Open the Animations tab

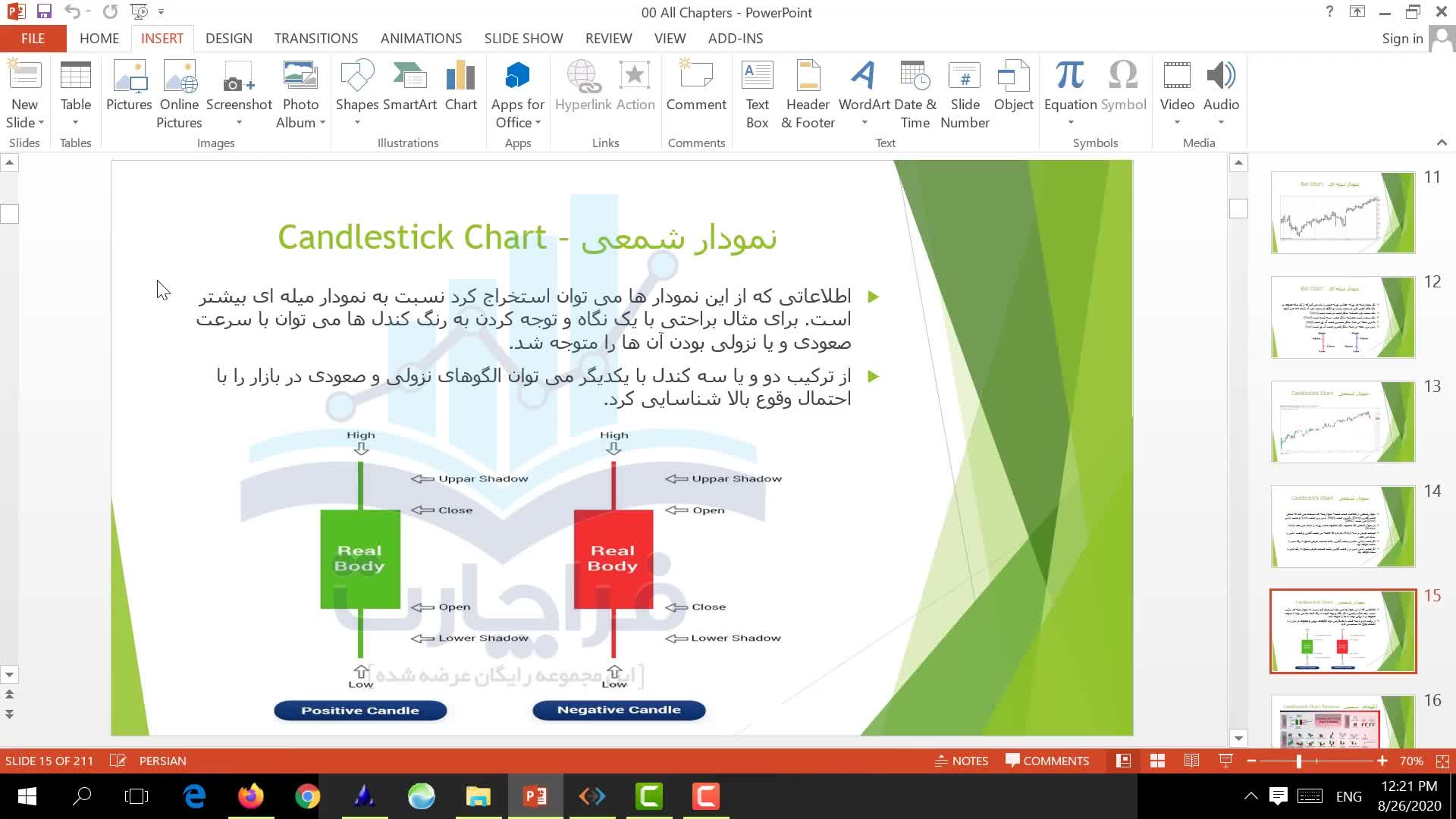click(x=421, y=39)
